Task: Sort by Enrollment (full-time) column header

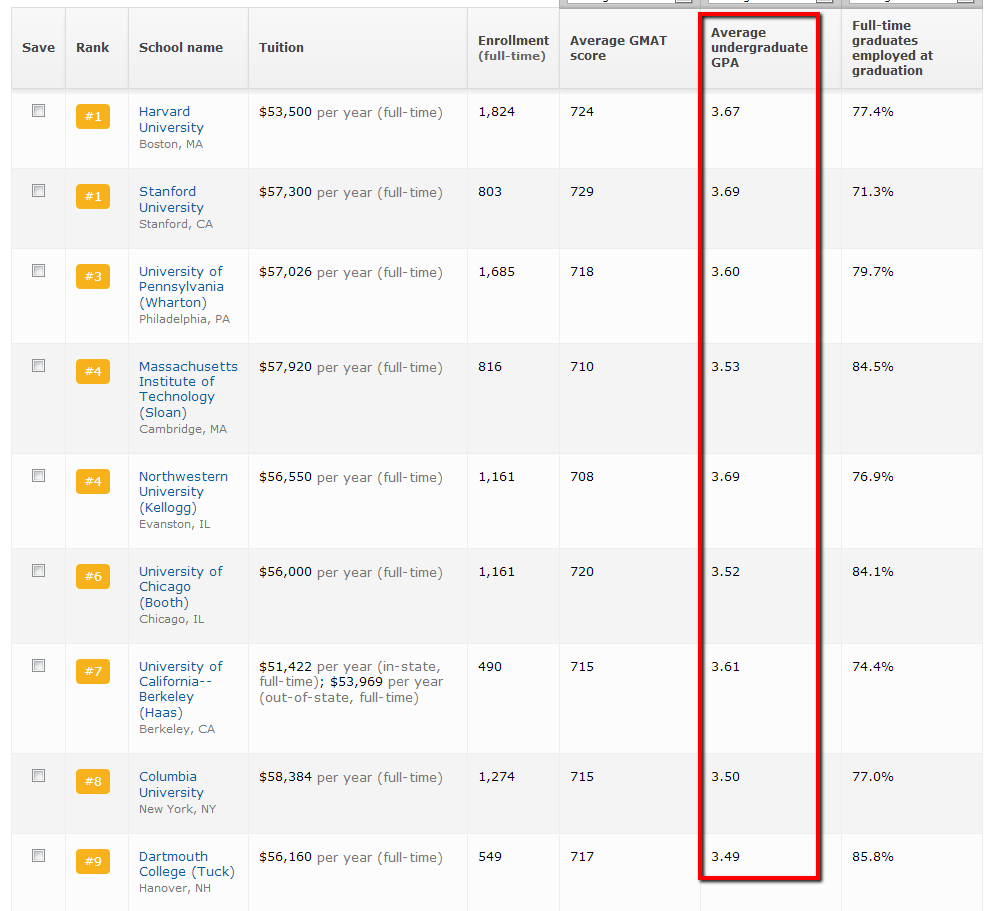Action: pyautogui.click(x=513, y=48)
